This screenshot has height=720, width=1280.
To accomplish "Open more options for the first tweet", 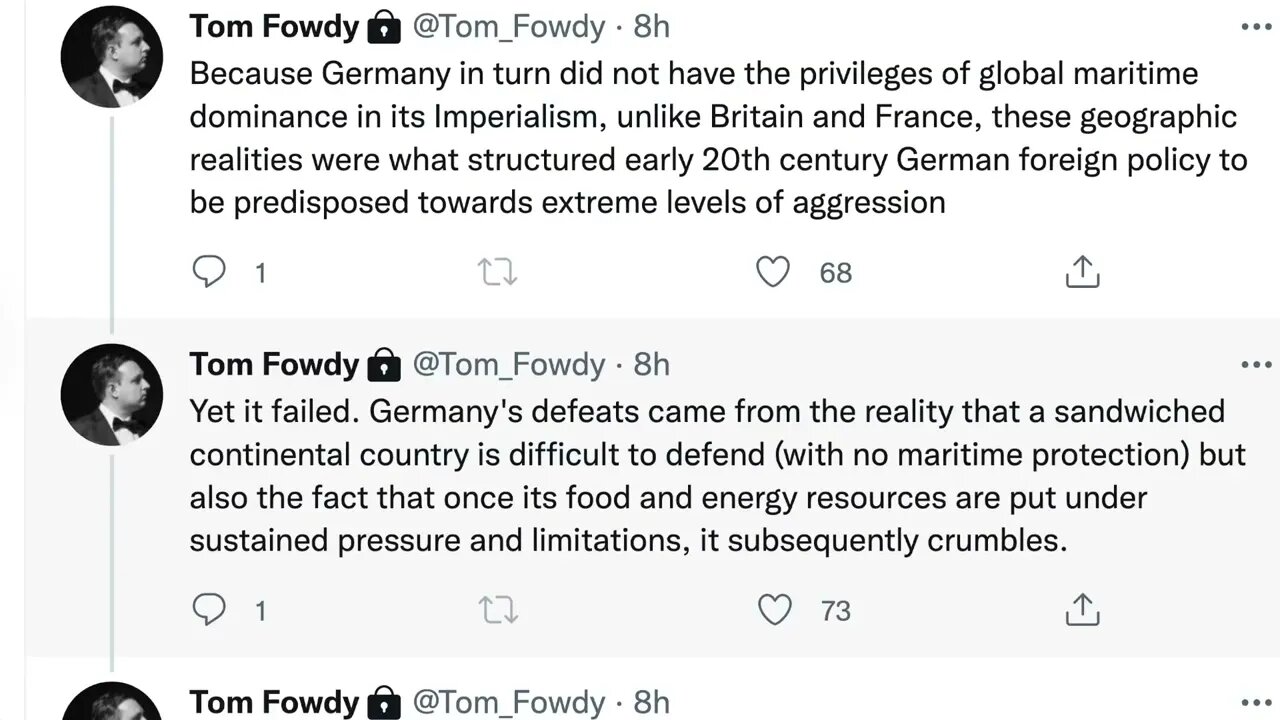I will [x=1256, y=27].
